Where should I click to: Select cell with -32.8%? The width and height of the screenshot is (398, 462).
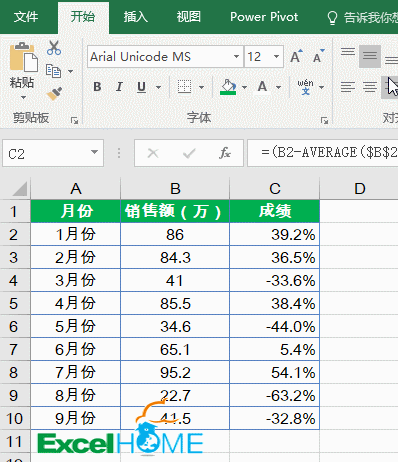(275, 418)
